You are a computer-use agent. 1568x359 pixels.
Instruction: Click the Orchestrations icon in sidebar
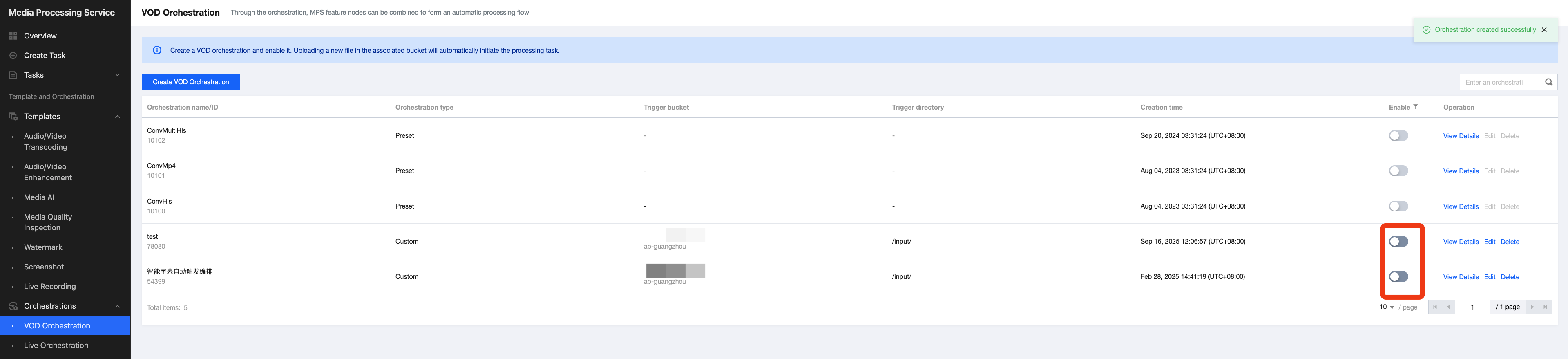(x=13, y=306)
